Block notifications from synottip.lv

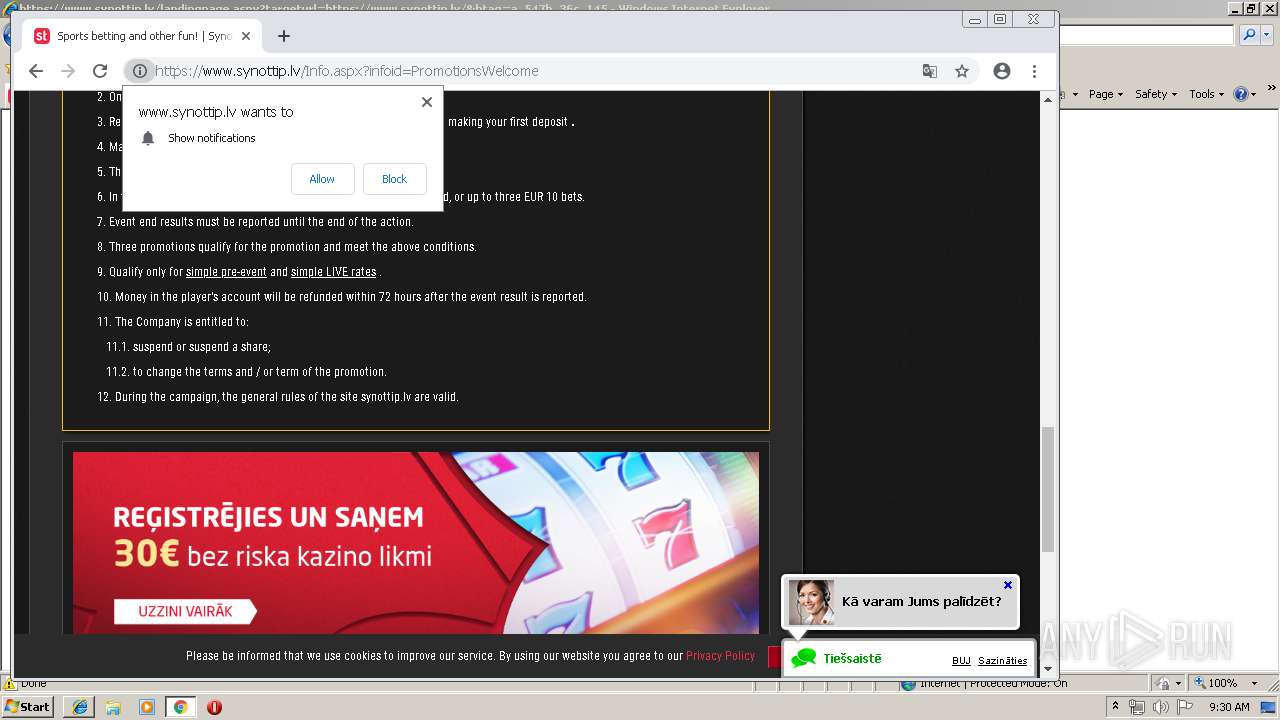tap(394, 179)
